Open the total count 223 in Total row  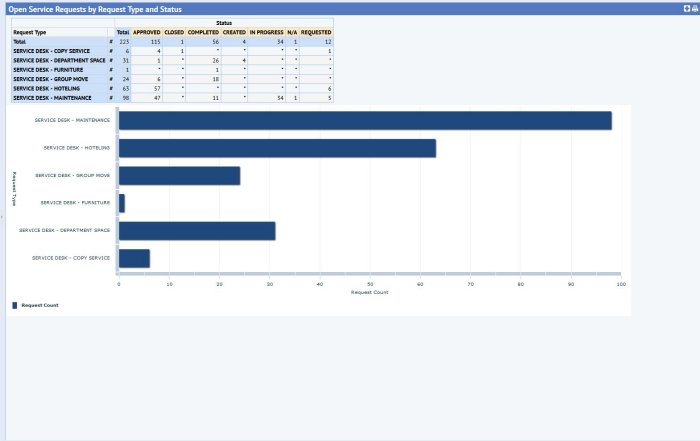[124, 41]
